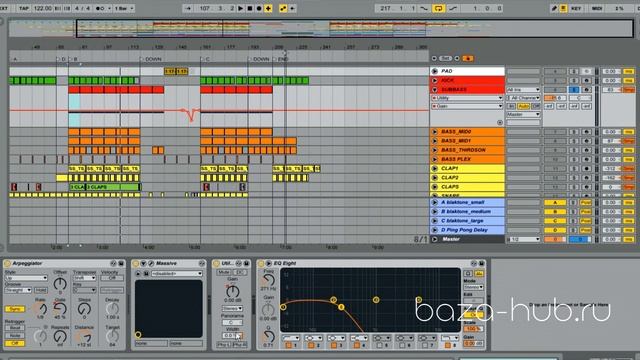Enable EQ Eight band 5 activator
The width and height of the screenshot is (640, 360).
click(379, 346)
